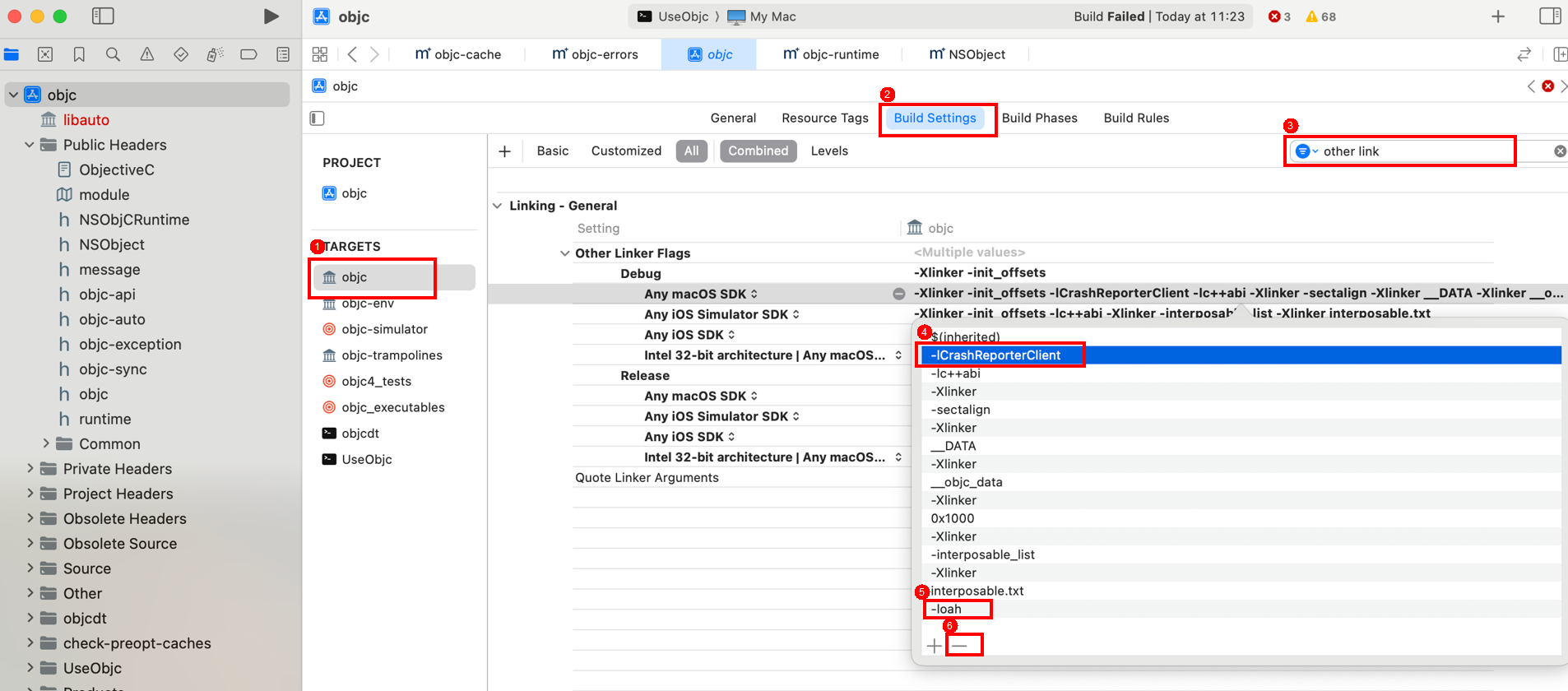Expand the Obsolete Headers group
The image size is (1568, 691).
[30, 518]
